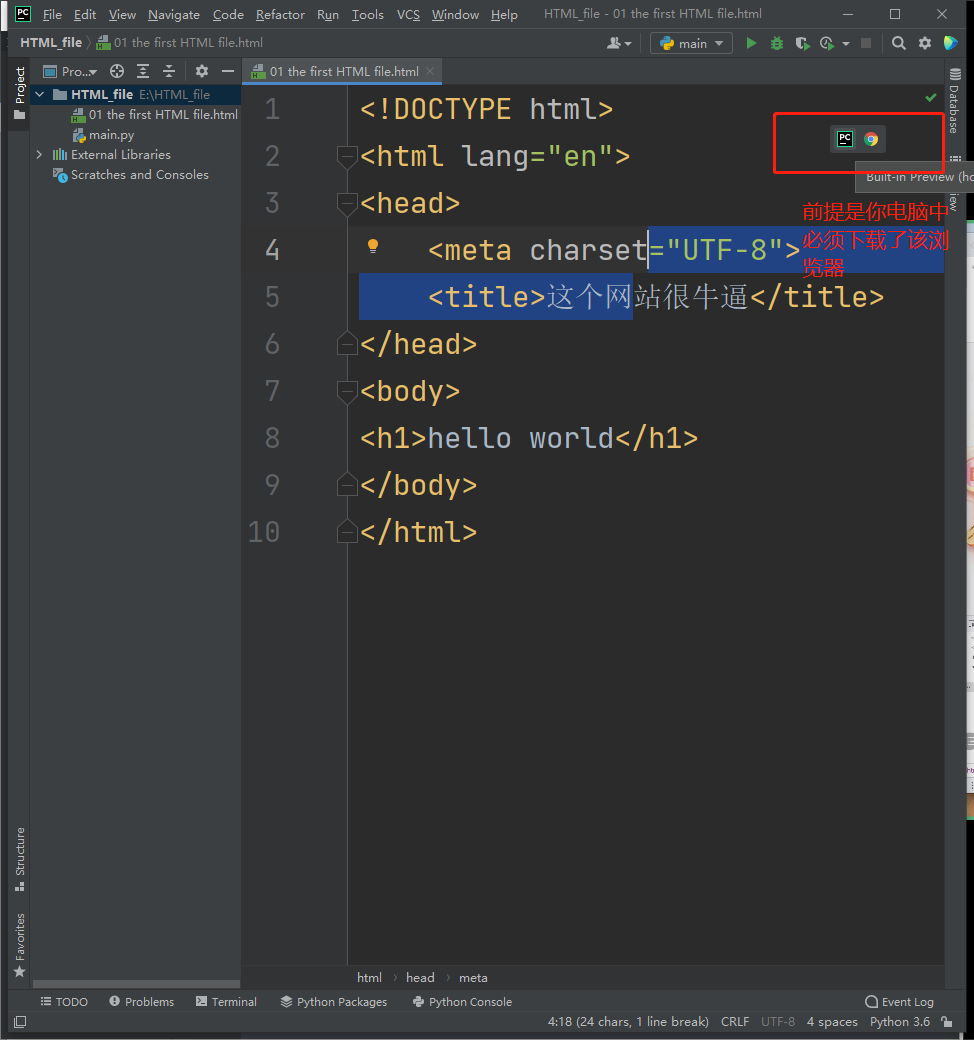Image resolution: width=974 pixels, height=1040 pixels.
Task: Click the head breadcrumb
Action: (x=420, y=978)
